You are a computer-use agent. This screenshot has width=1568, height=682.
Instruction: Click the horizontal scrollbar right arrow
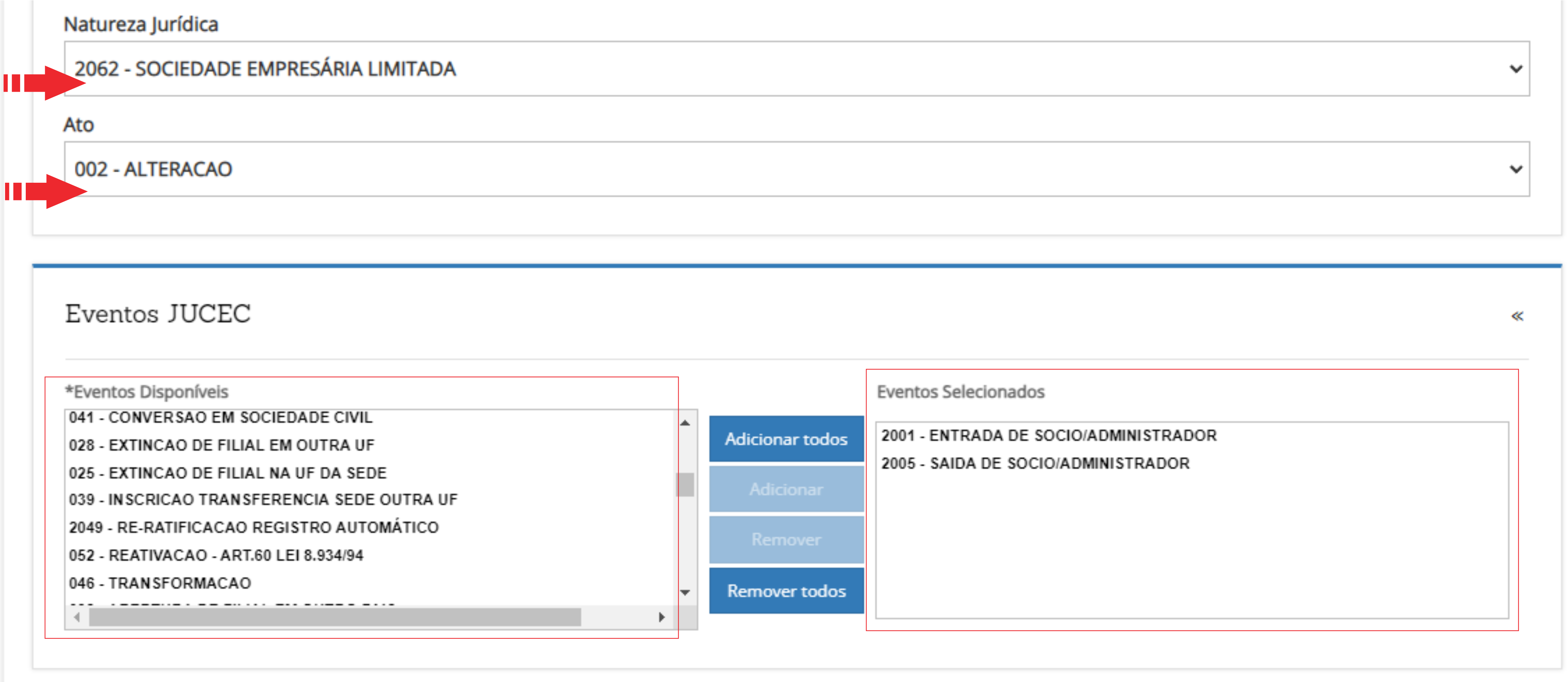coord(662,617)
